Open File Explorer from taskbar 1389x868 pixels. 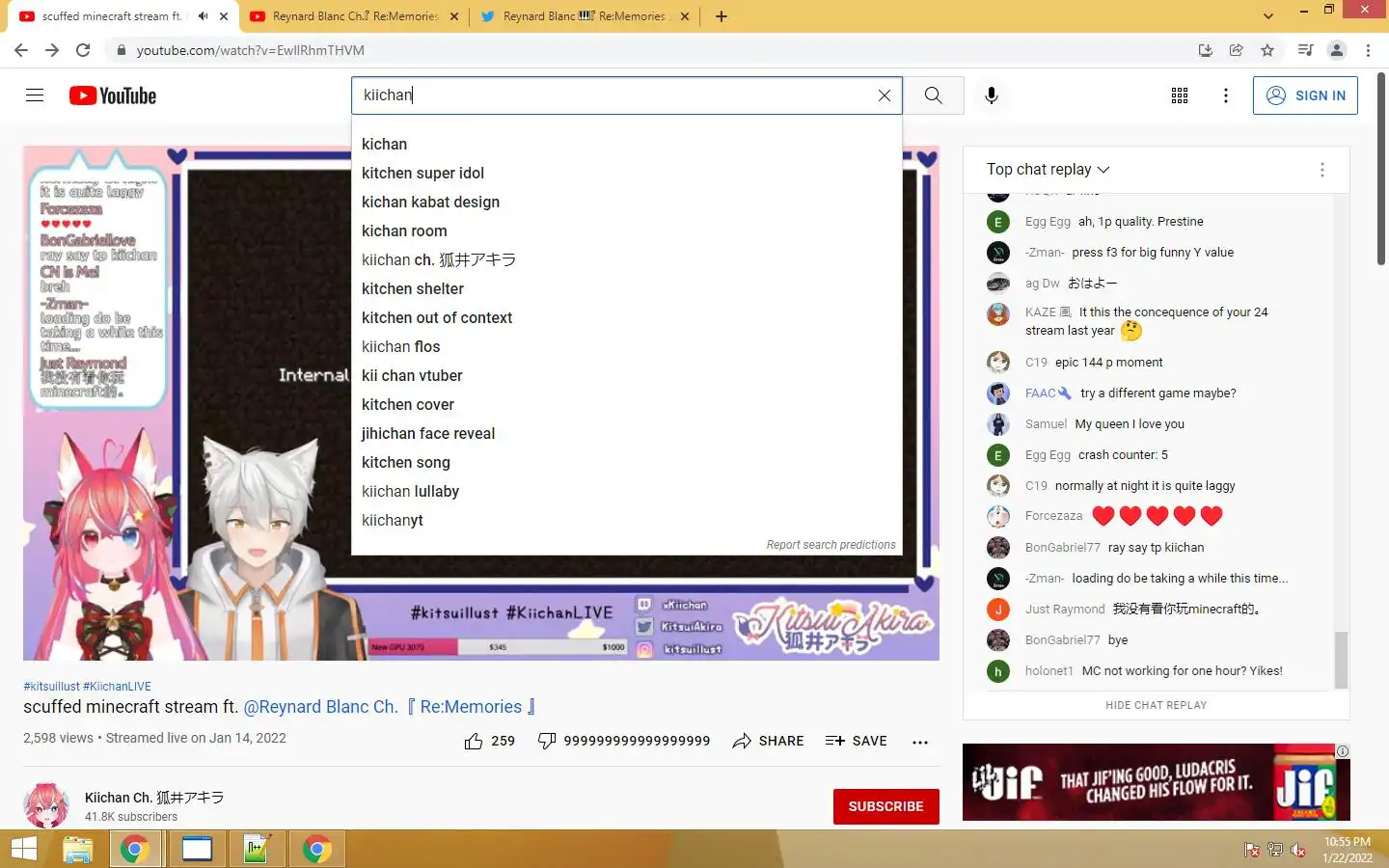pos(78,850)
